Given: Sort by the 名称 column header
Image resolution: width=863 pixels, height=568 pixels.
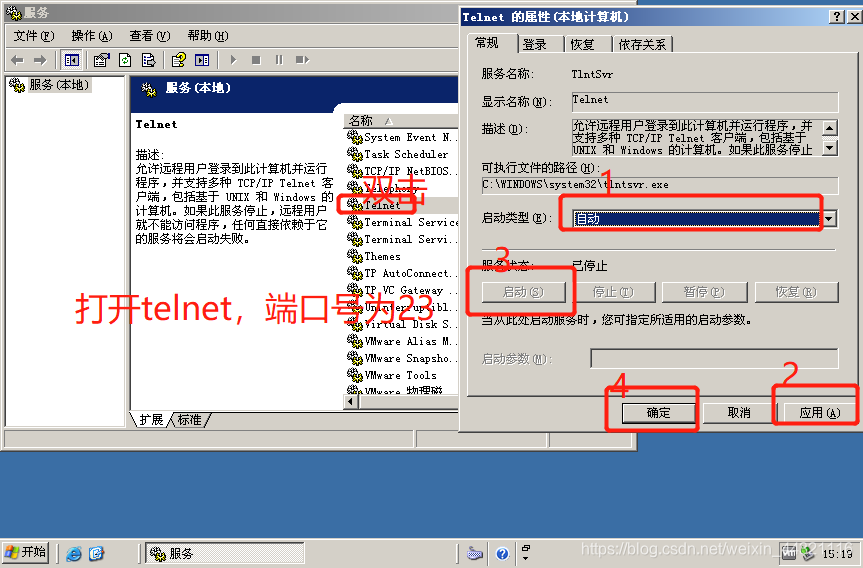Looking at the screenshot, I should [401, 121].
